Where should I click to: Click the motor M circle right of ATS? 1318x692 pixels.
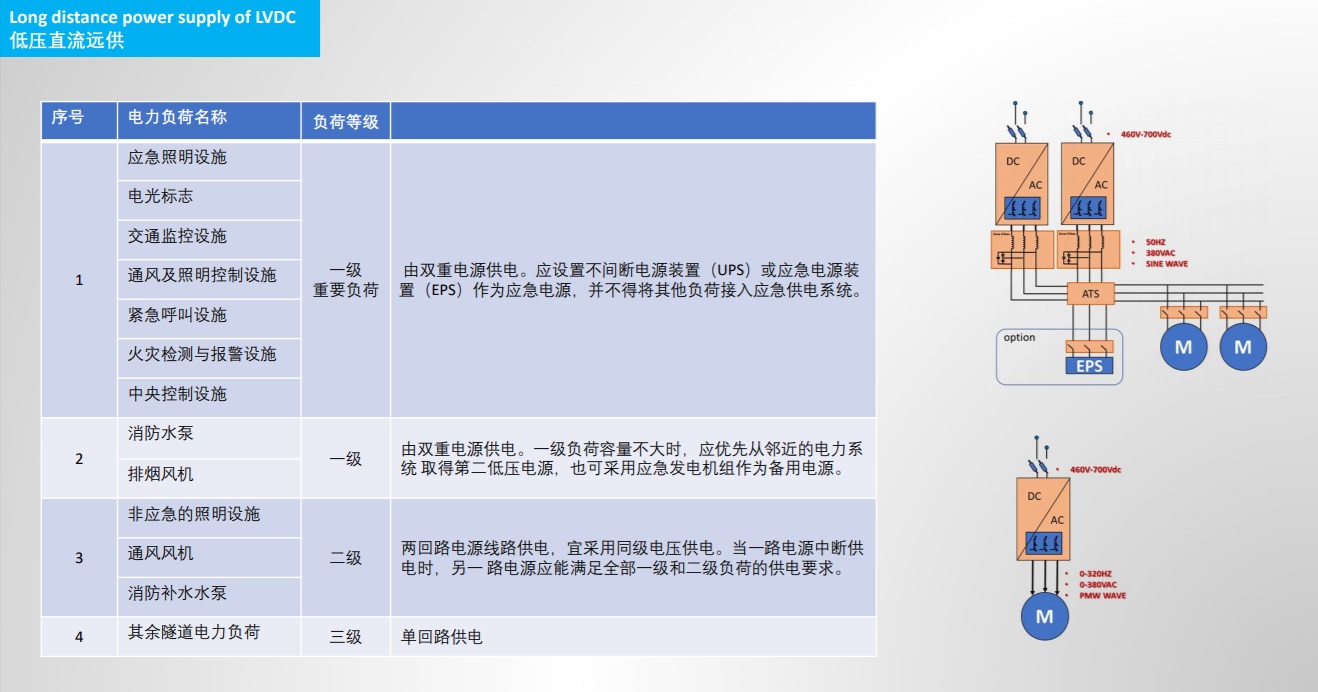1183,347
